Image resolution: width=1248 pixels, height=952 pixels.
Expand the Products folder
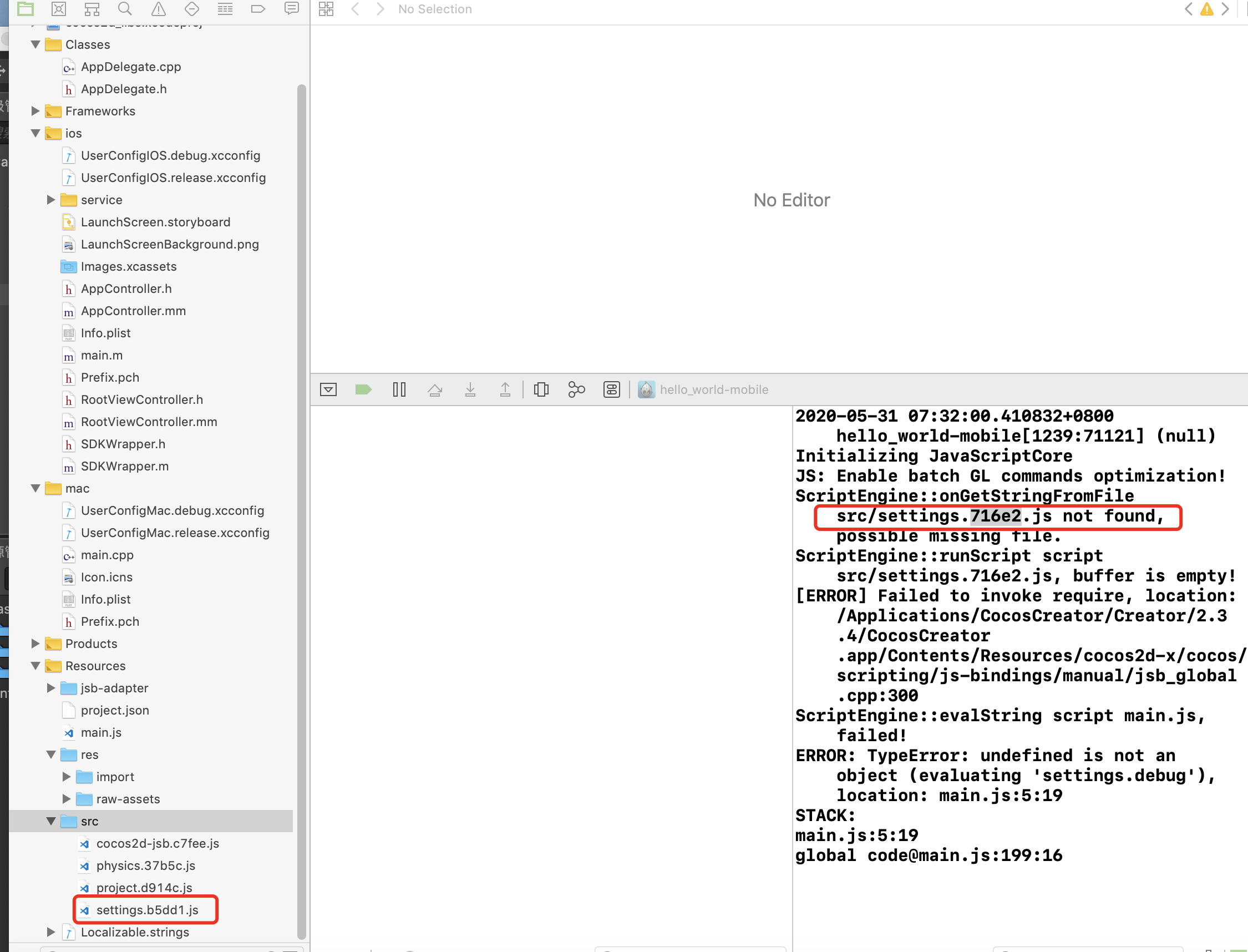pyautogui.click(x=35, y=643)
